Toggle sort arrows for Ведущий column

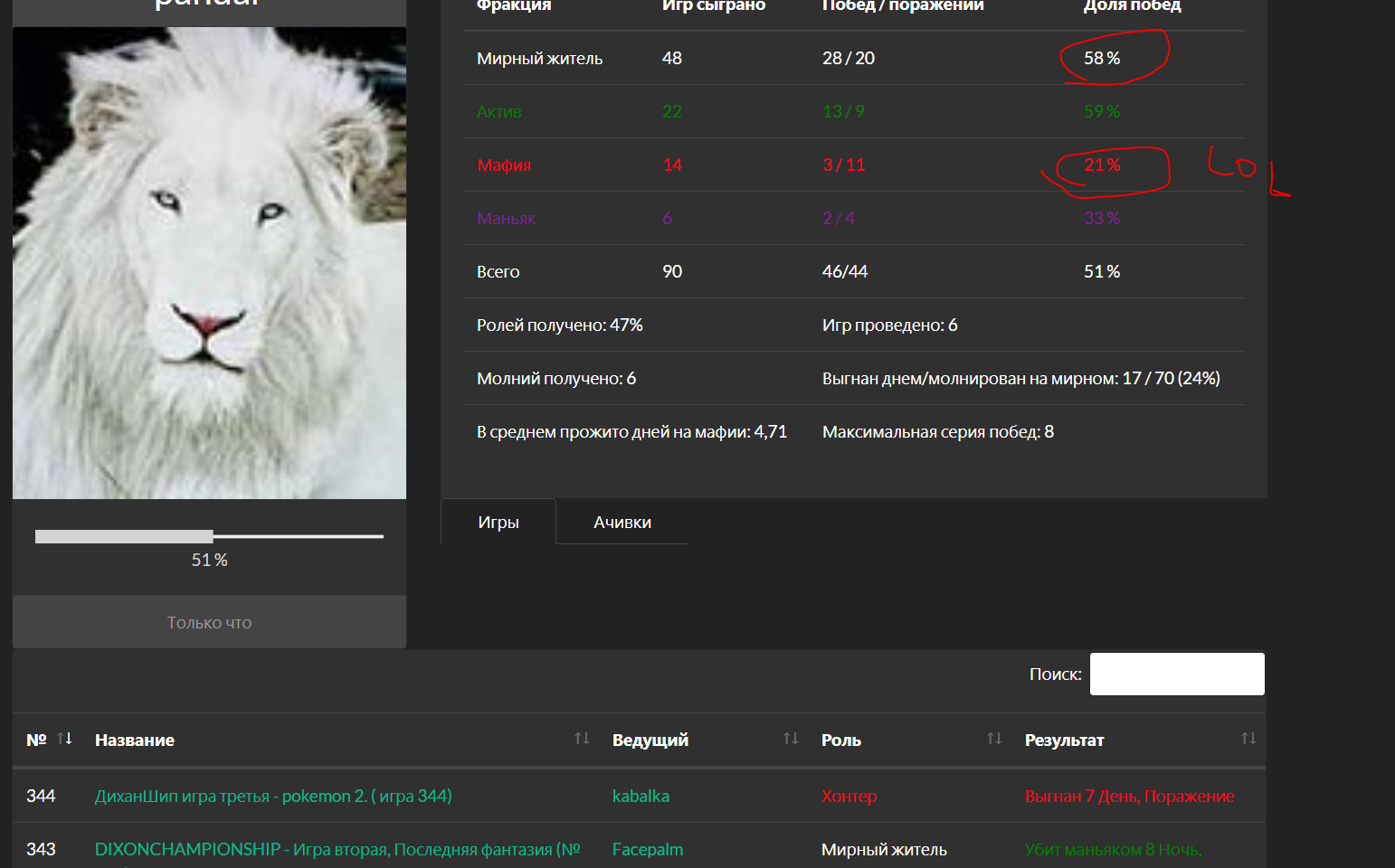pos(791,739)
